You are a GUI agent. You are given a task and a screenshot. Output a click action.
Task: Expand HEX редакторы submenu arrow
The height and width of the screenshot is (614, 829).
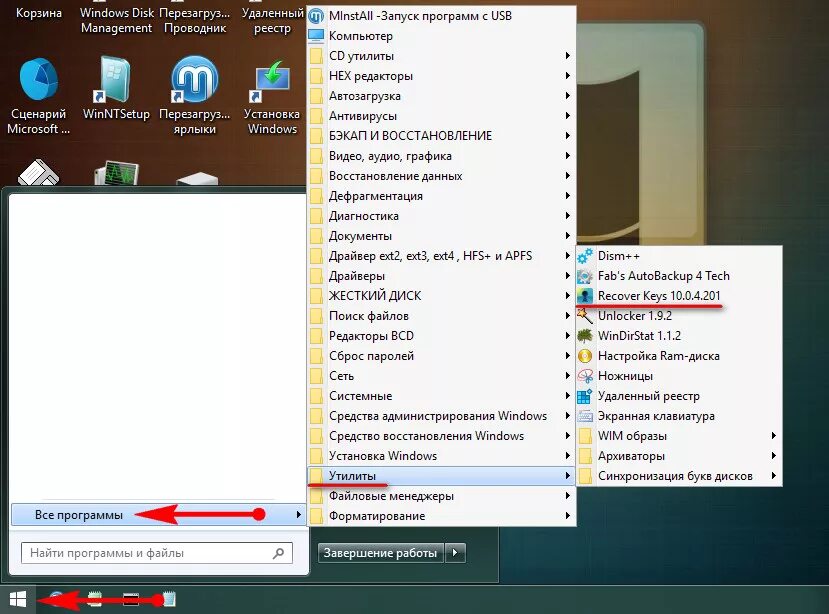(567, 76)
